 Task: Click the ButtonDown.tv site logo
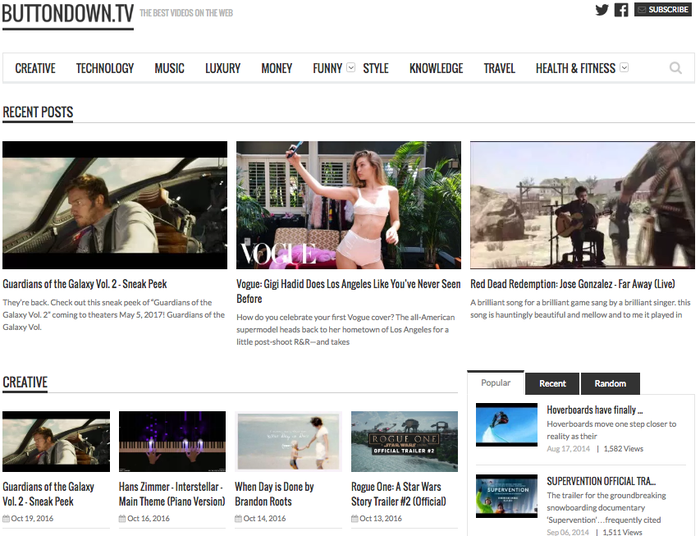(x=67, y=13)
